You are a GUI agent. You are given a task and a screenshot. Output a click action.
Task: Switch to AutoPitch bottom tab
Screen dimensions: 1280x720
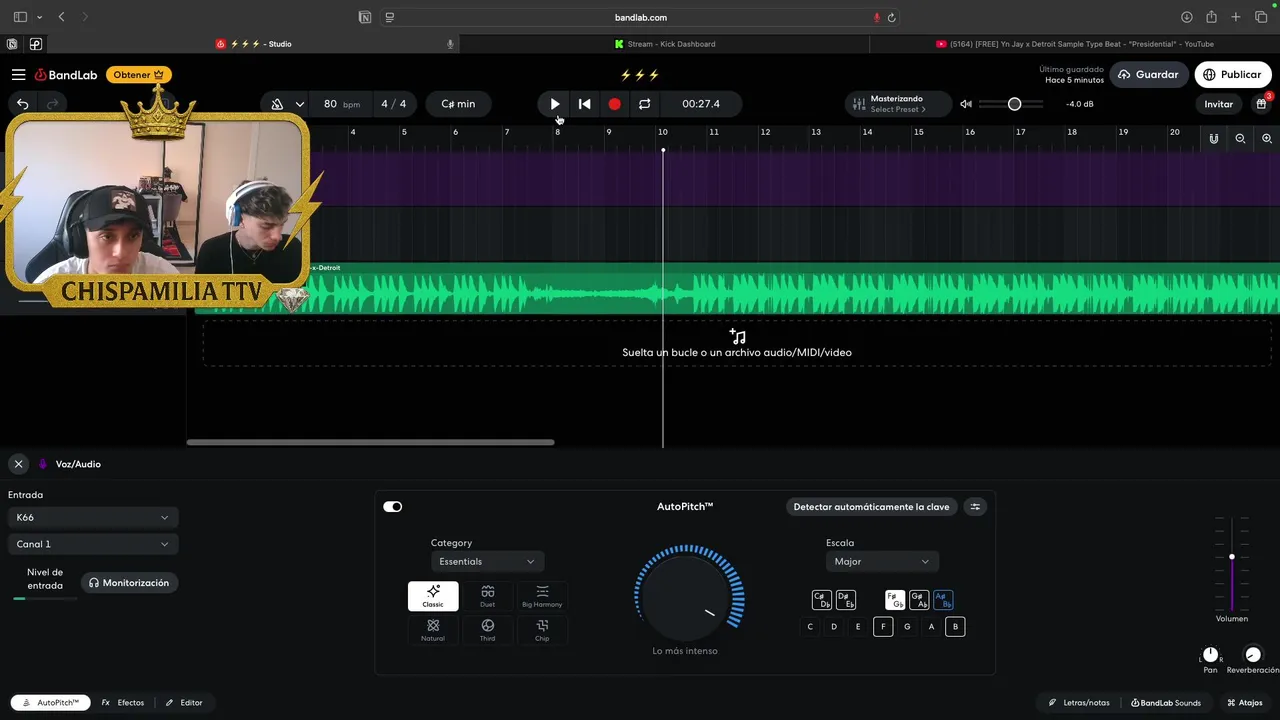[x=51, y=703]
